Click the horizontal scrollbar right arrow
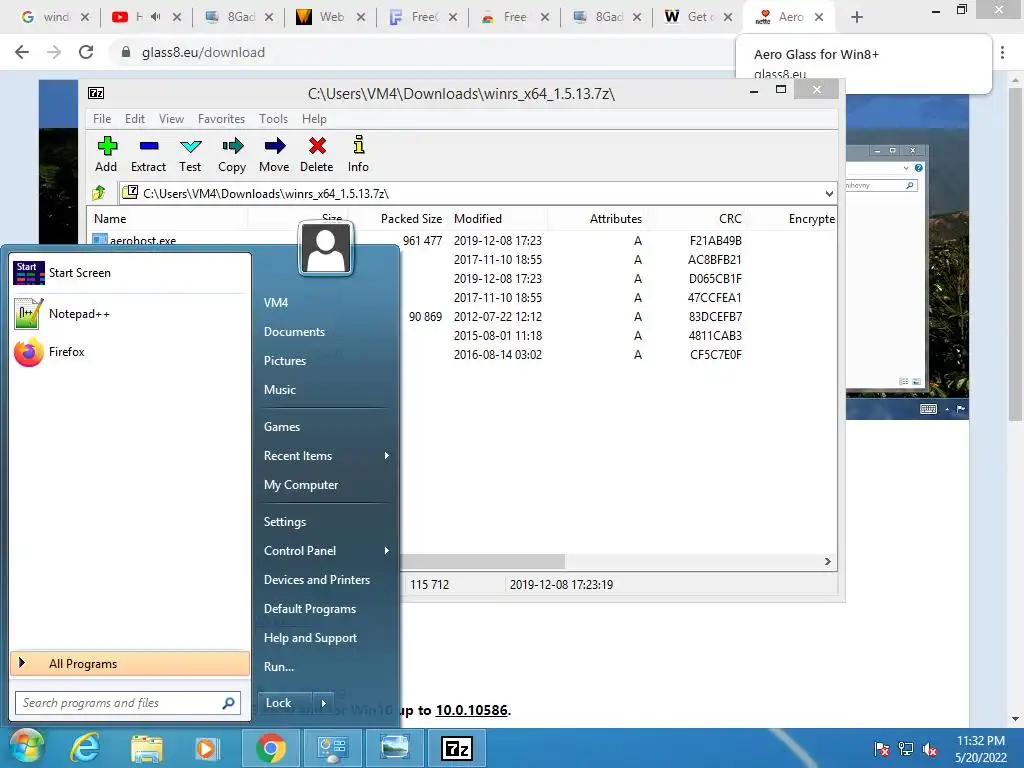This screenshot has width=1024, height=768. tap(827, 562)
